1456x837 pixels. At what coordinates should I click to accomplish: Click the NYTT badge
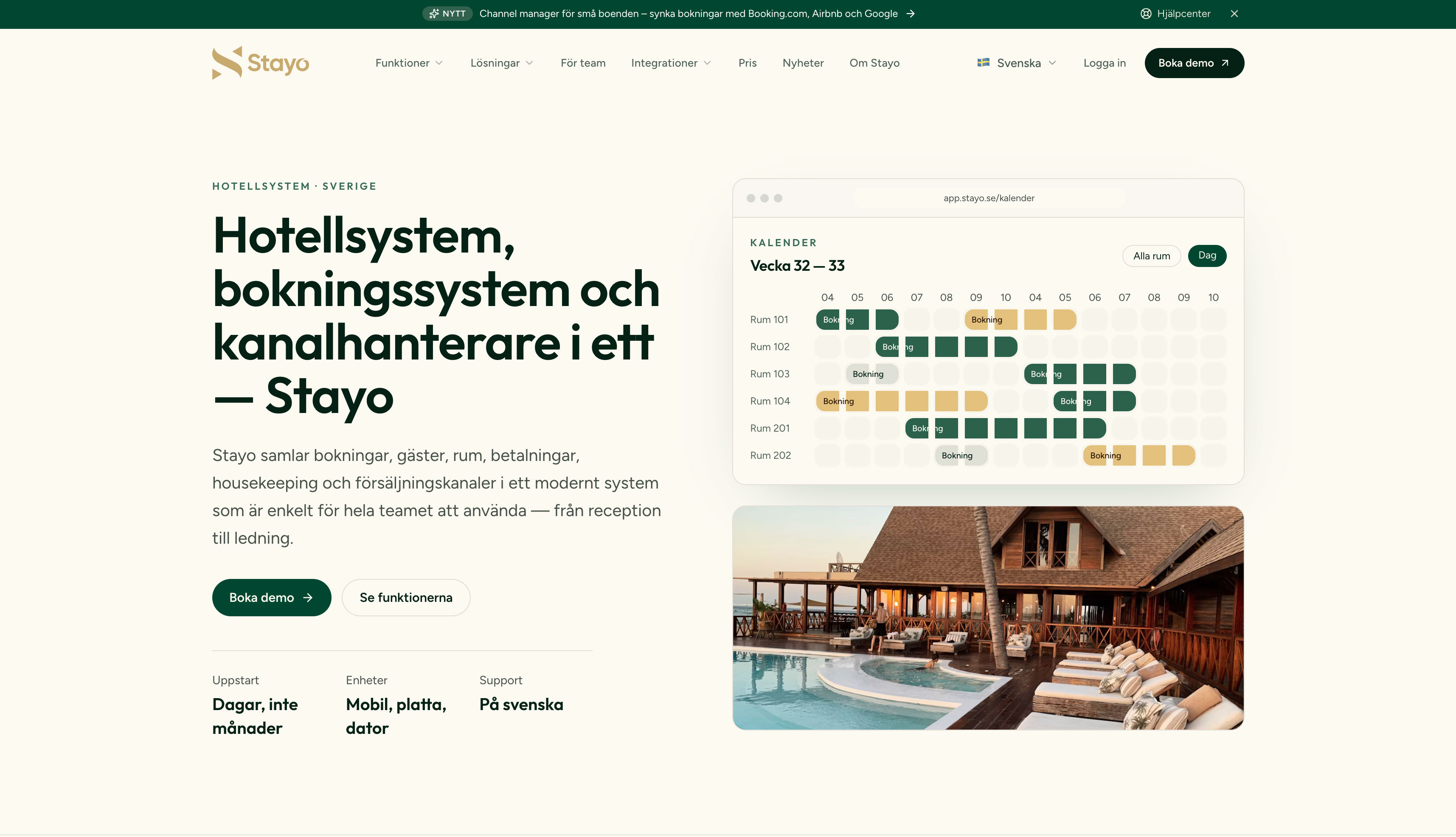tap(447, 14)
